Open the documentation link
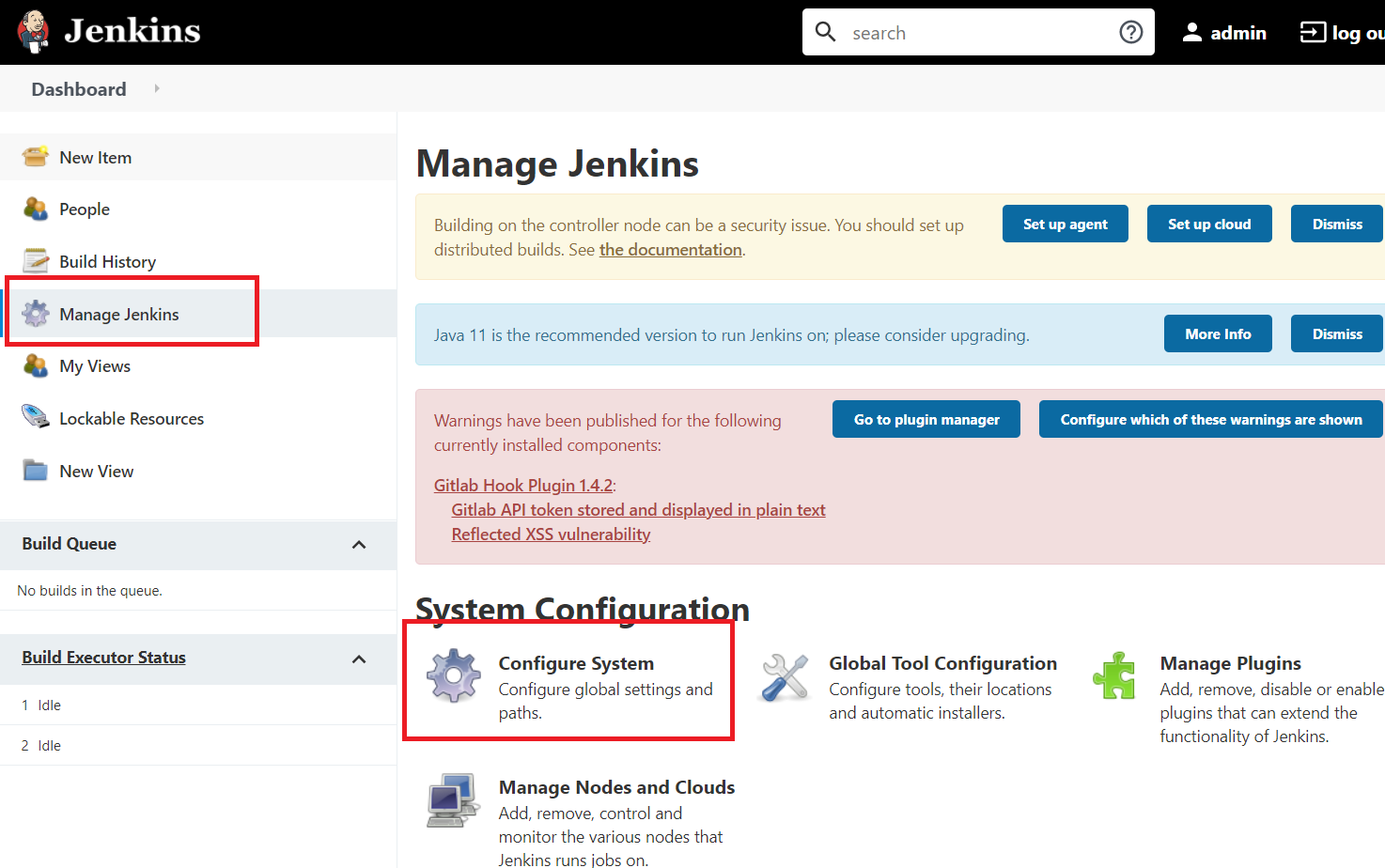 click(x=671, y=250)
